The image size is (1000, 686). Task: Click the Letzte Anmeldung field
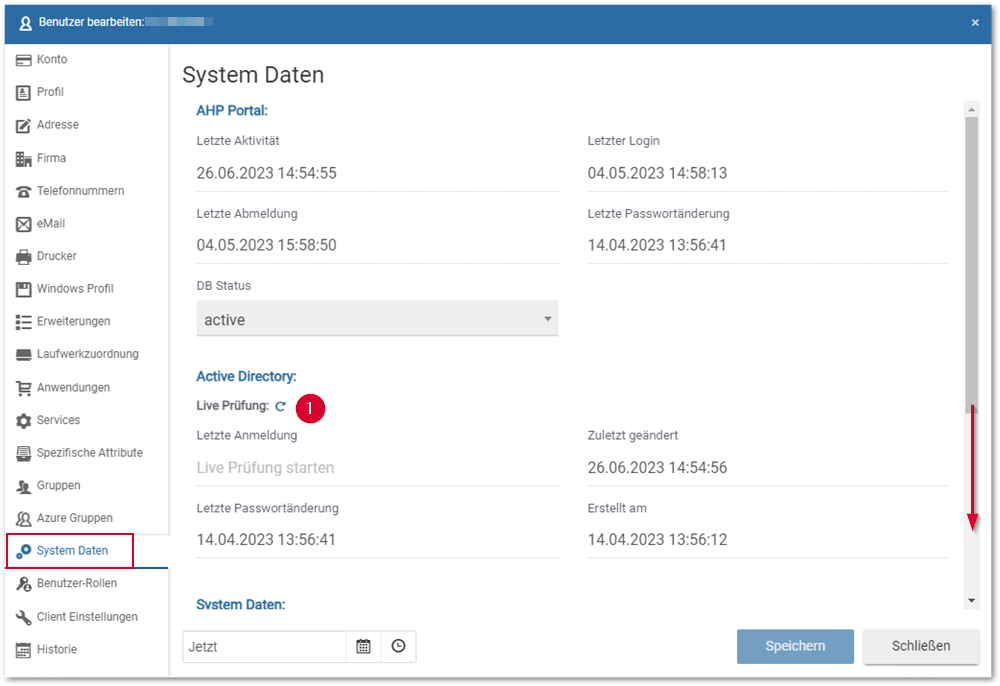378,468
